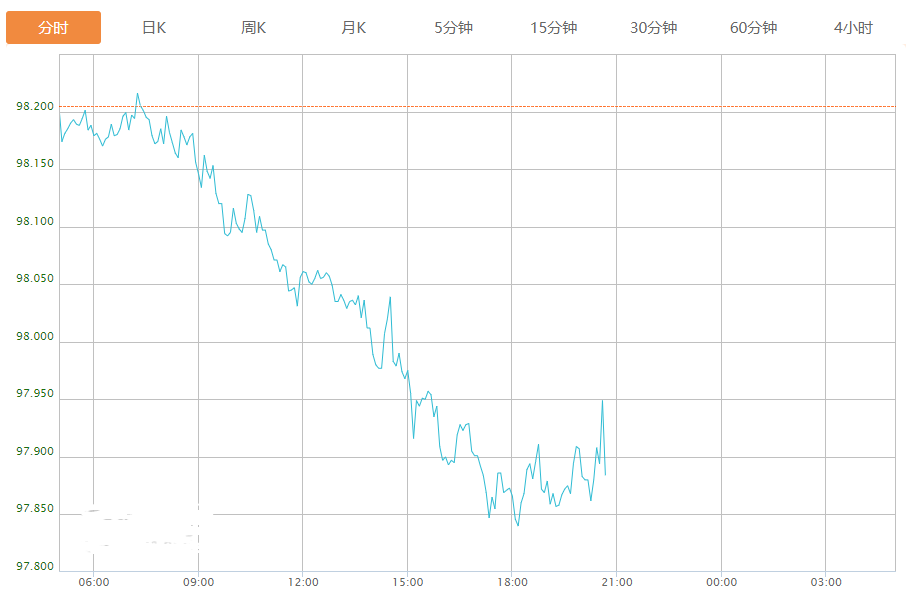The height and width of the screenshot is (594, 906).
Task: Open the 60分钟 interval chart
Action: [753, 28]
